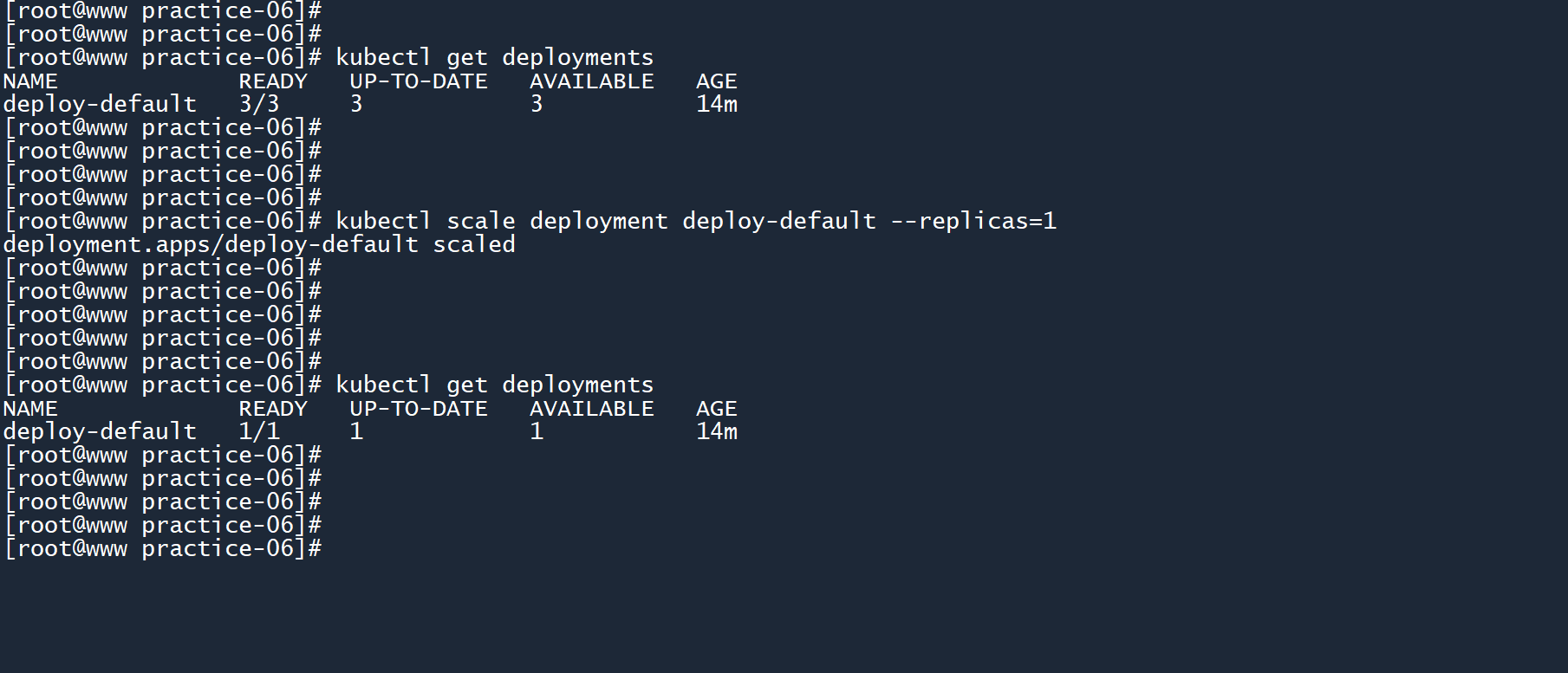Click deploy-default name in the 3/3 row

tap(100, 105)
